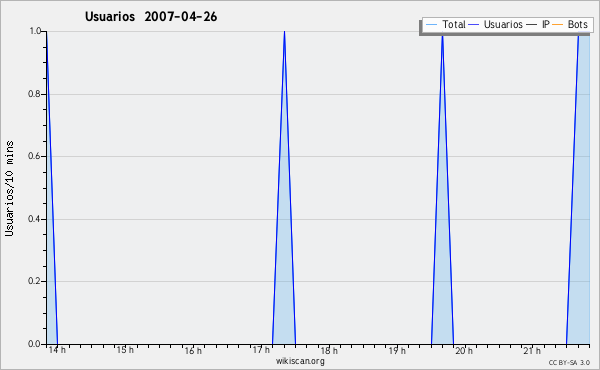600x370 pixels.
Task: Click the data peak after 17 h
Action: click(284, 187)
